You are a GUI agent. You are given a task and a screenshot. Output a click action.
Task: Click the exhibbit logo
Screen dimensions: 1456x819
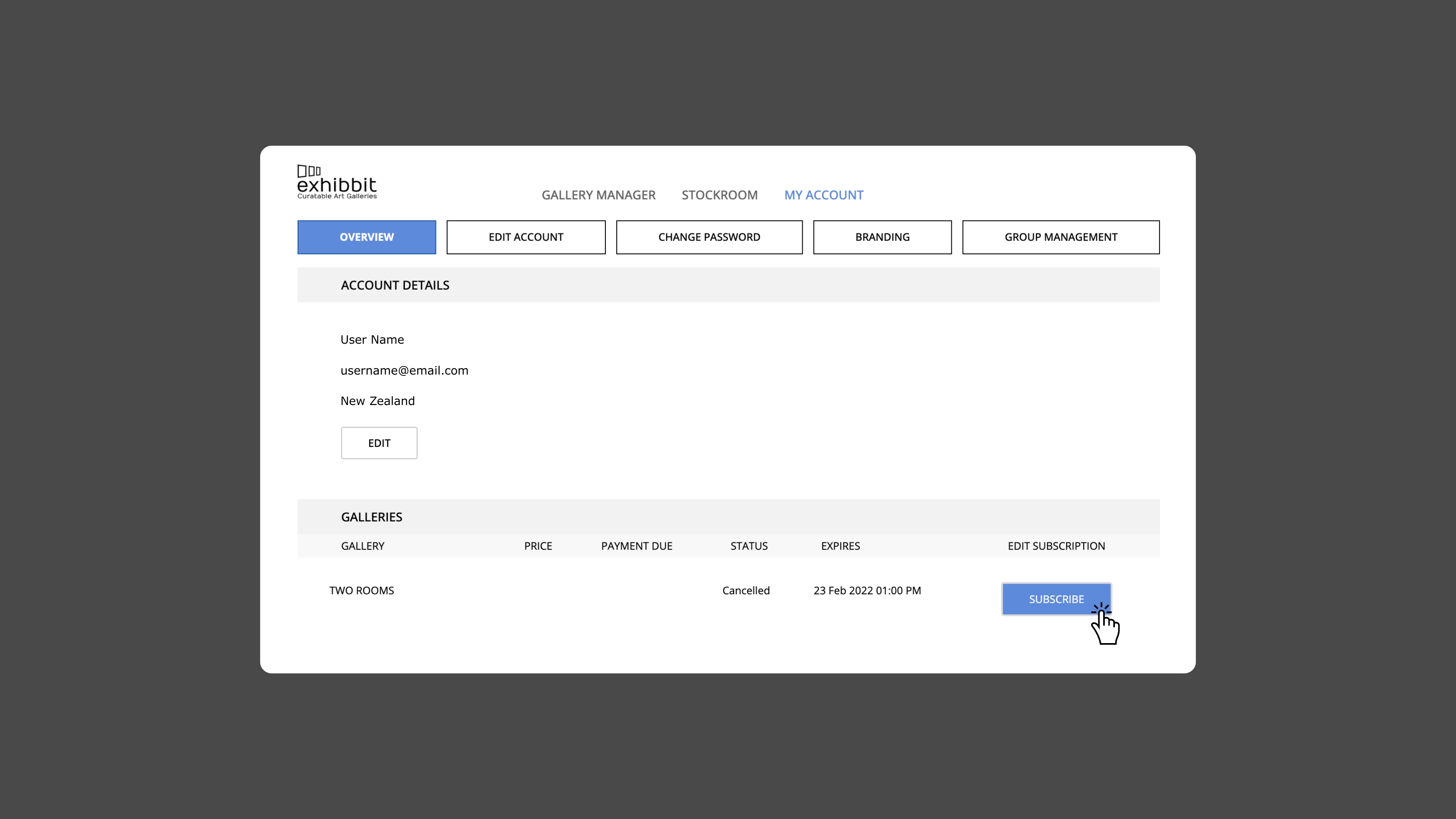click(x=337, y=182)
